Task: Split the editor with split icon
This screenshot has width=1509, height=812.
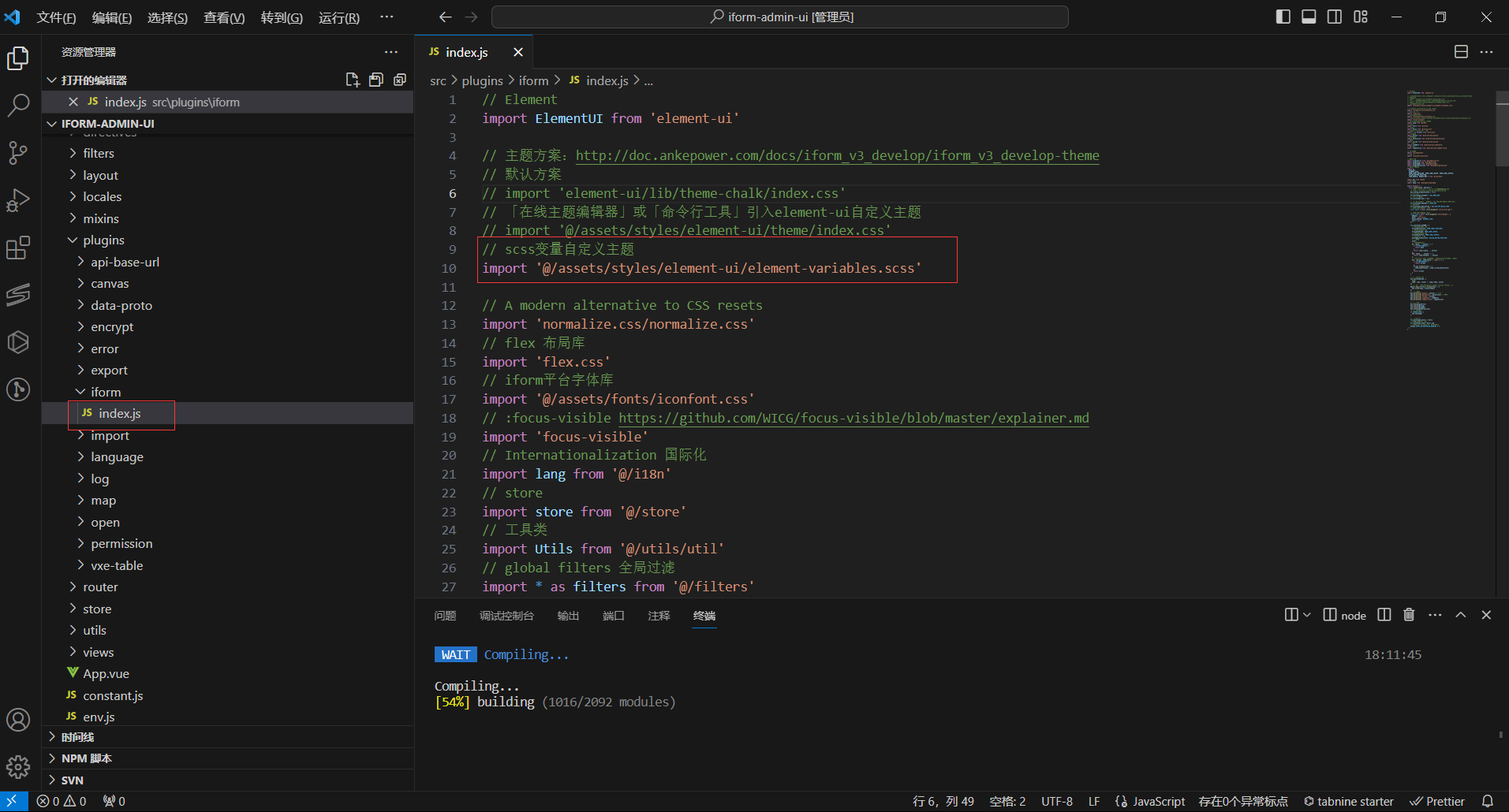Action: [x=1461, y=52]
